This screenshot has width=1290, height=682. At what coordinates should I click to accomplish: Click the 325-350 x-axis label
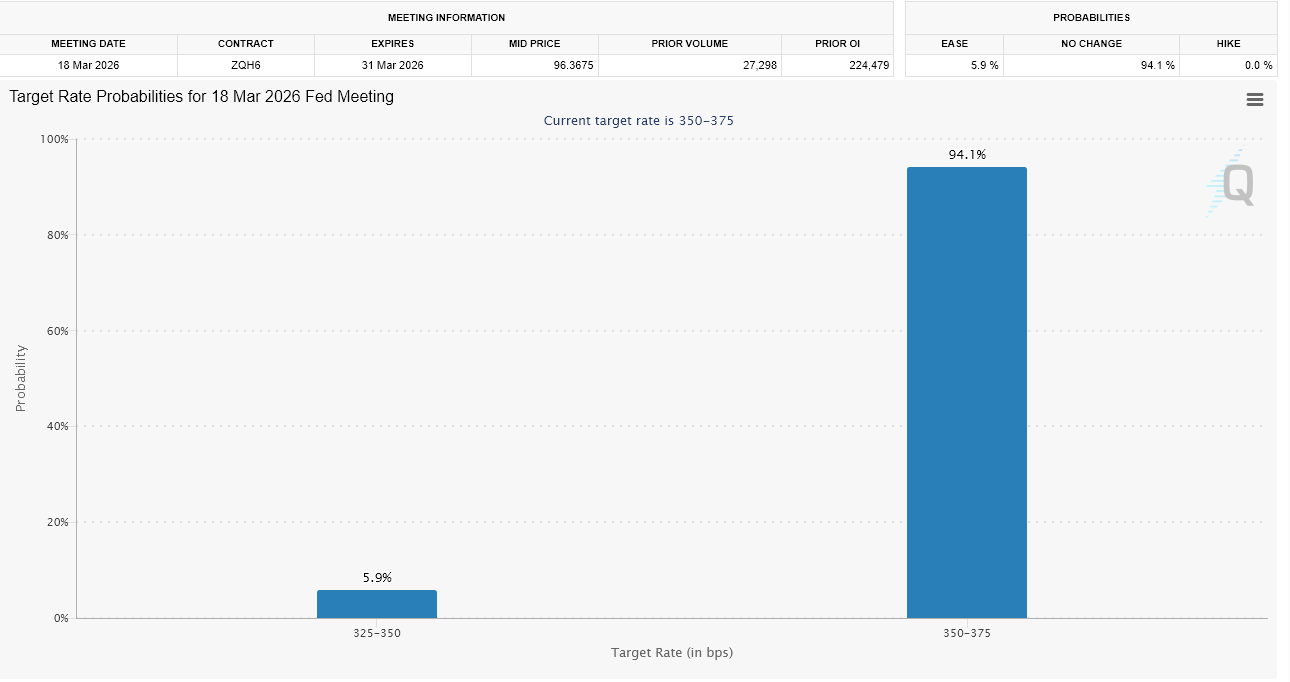tap(377, 633)
